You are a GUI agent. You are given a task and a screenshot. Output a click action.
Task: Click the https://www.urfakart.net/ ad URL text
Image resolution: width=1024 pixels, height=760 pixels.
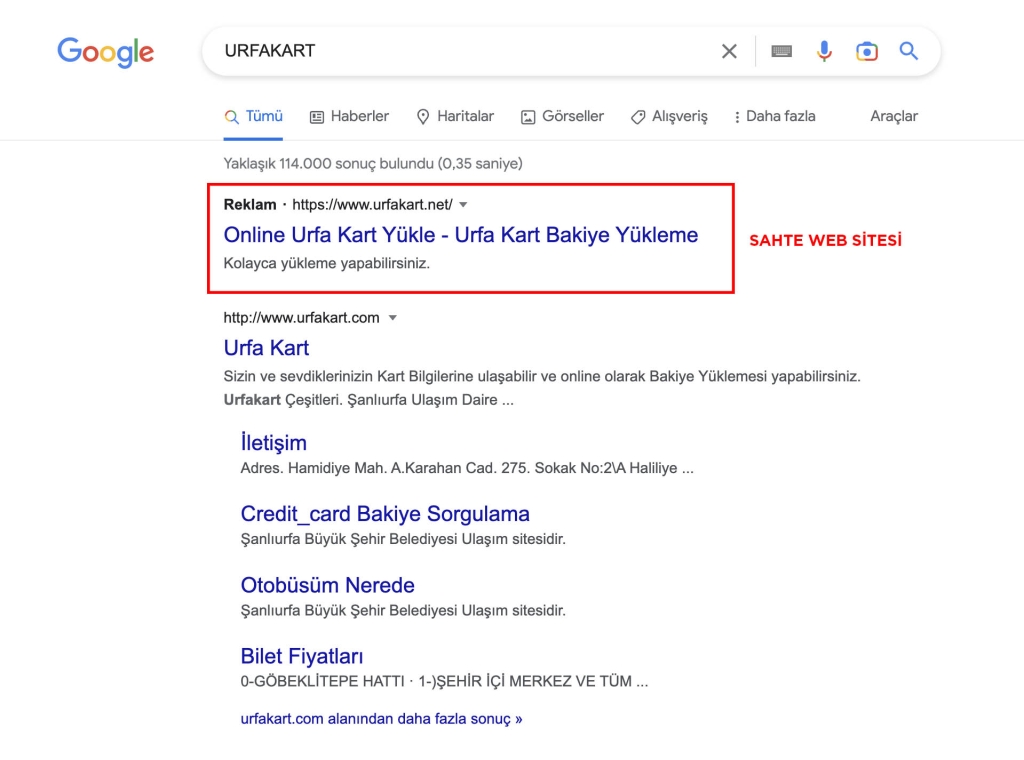pos(372,205)
